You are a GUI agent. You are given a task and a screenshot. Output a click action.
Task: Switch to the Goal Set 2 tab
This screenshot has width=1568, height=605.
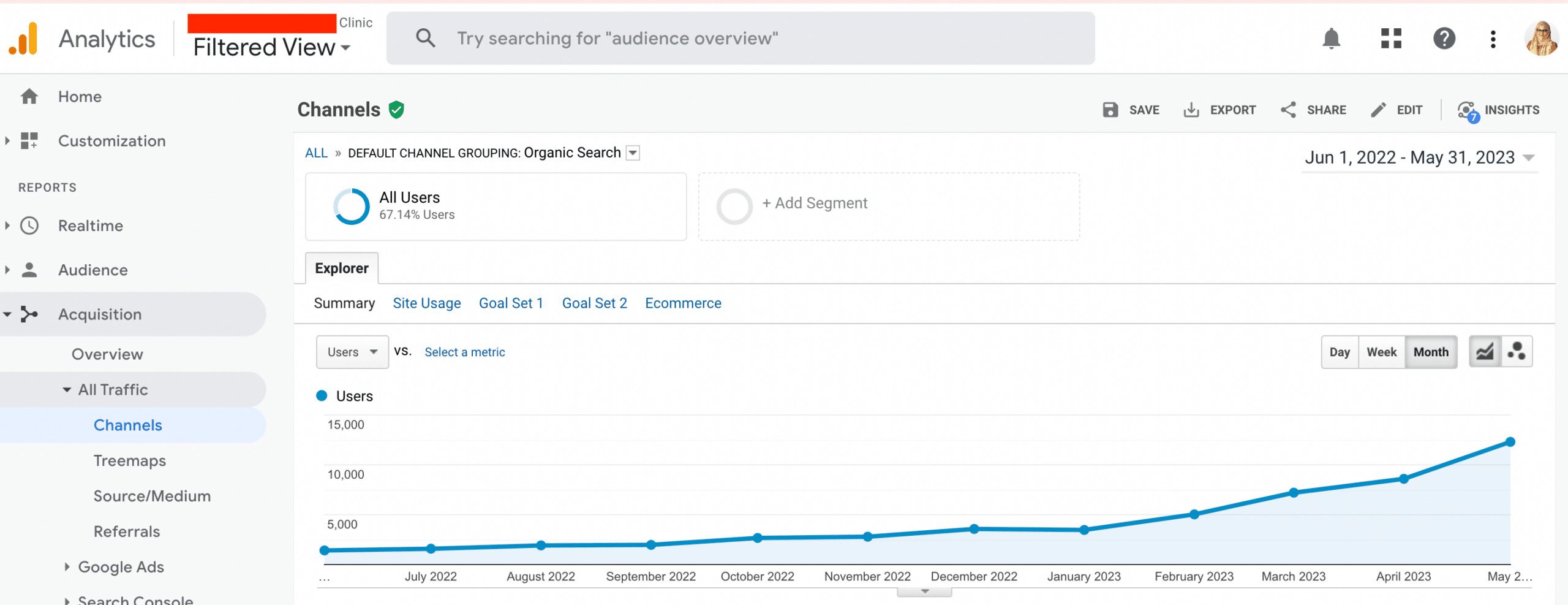click(x=595, y=303)
